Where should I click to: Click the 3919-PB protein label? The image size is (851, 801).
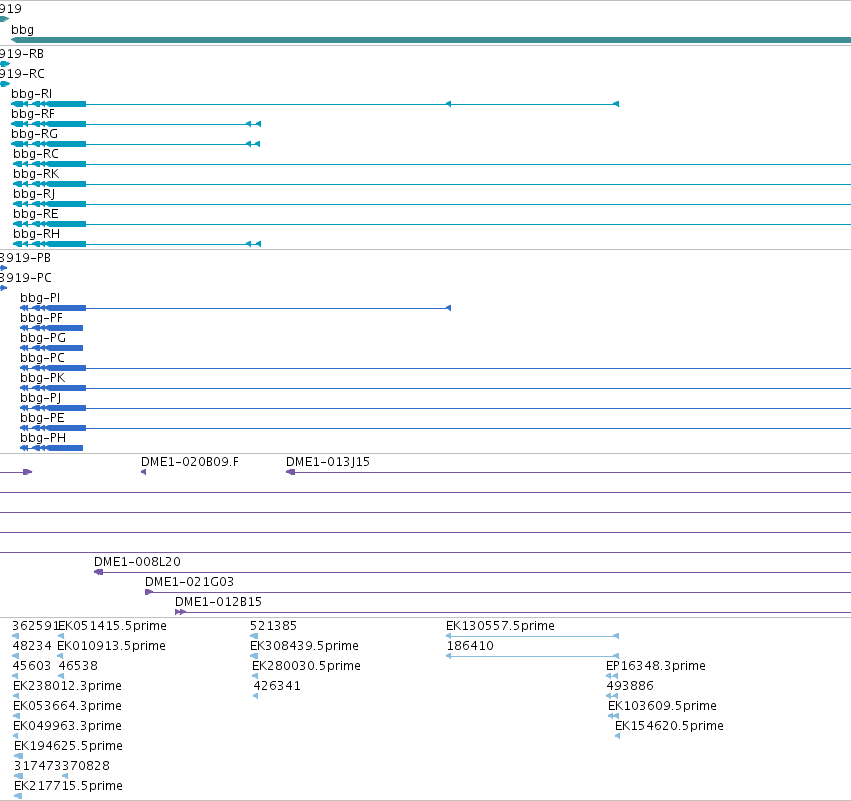coord(26,258)
